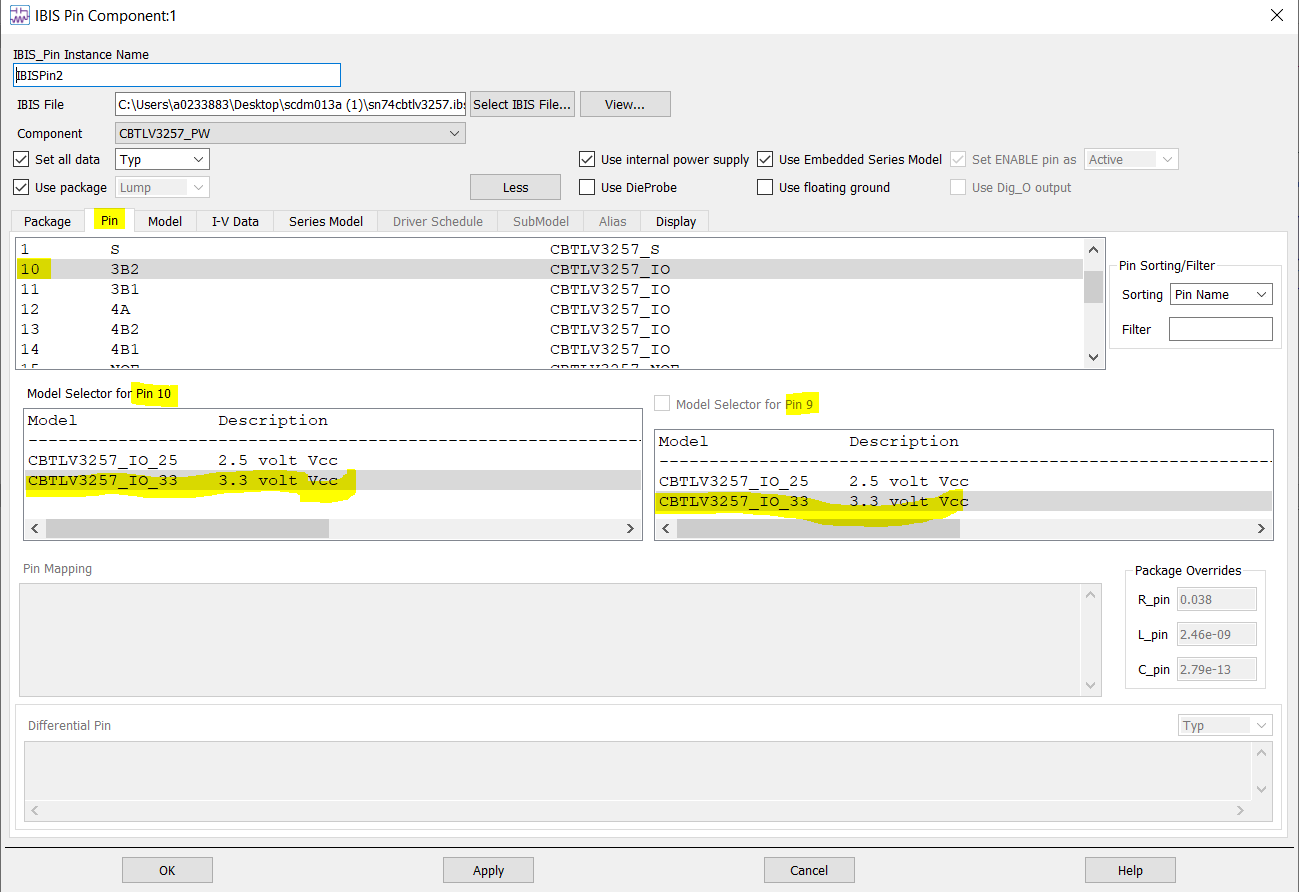Toggle the Use package checkbox
1299x892 pixels.
coord(21,187)
